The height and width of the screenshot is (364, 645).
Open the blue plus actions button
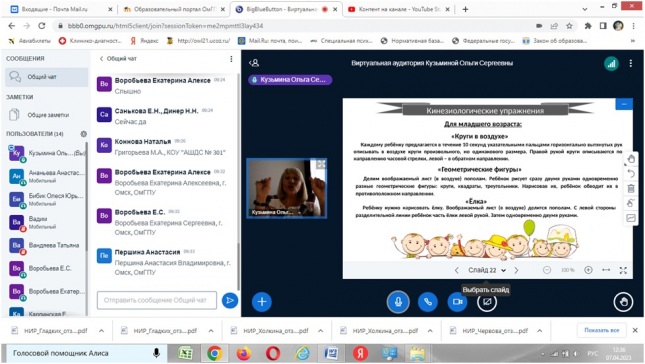tap(262, 301)
